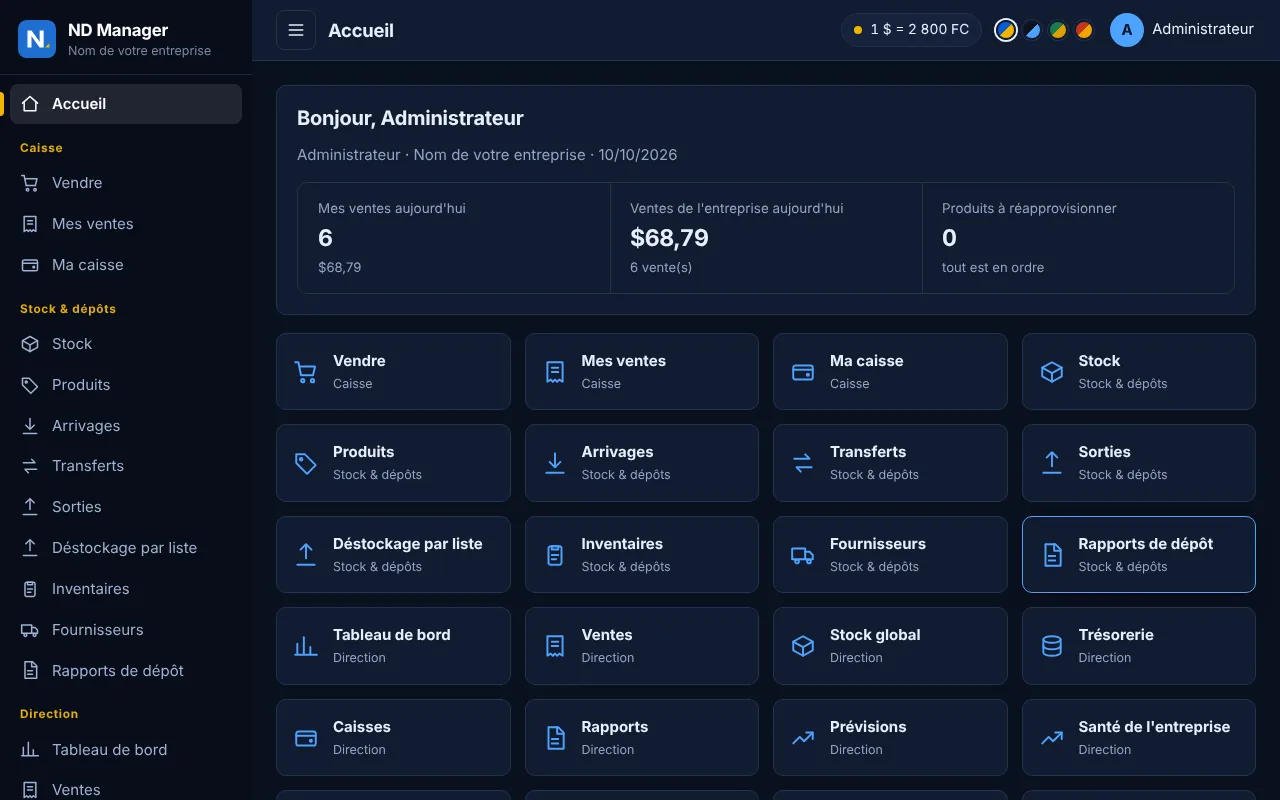The image size is (1280, 800).
Task: Select the blue and yellow theme swatch
Action: tap(1006, 30)
